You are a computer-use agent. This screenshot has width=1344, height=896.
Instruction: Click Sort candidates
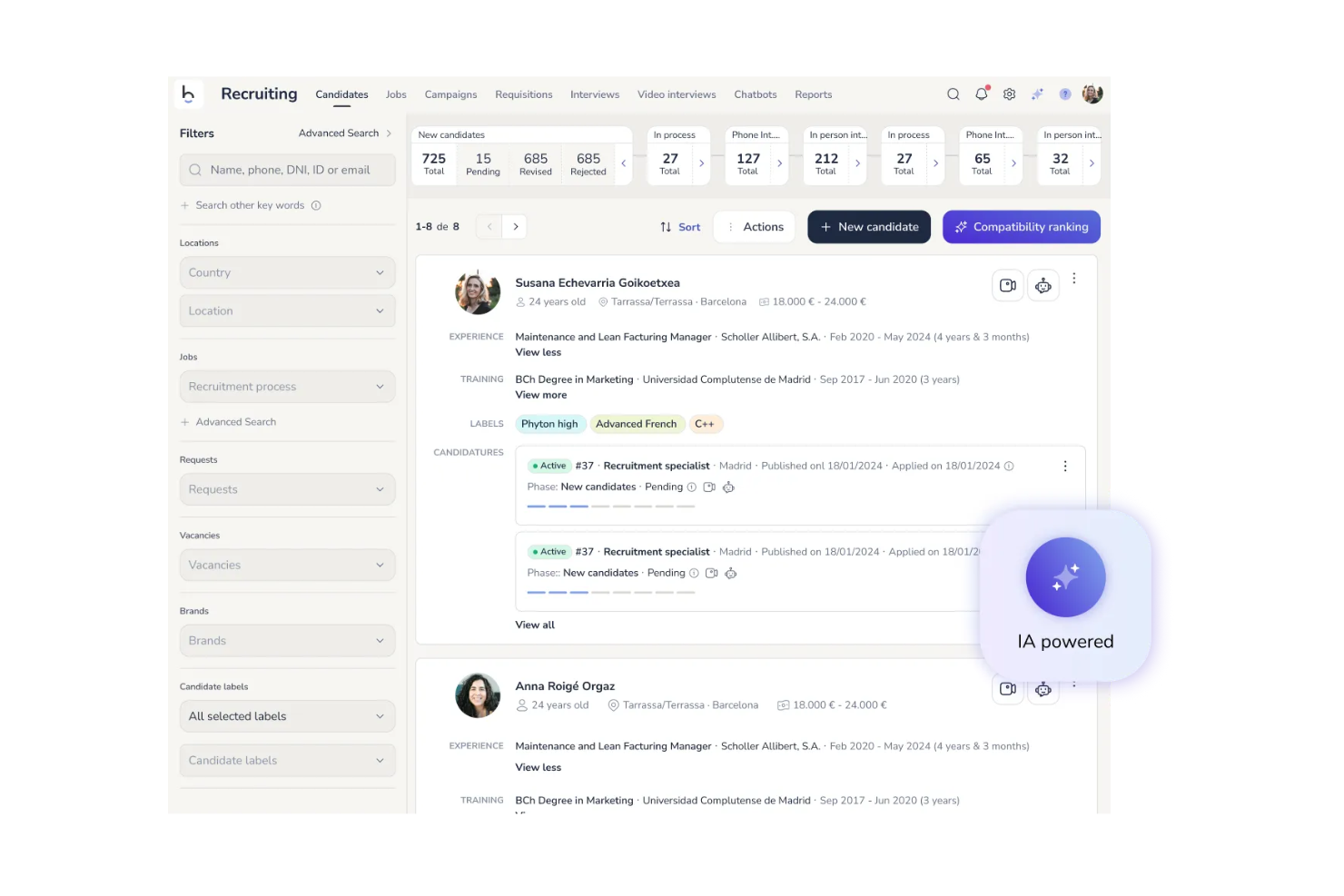[x=680, y=227]
